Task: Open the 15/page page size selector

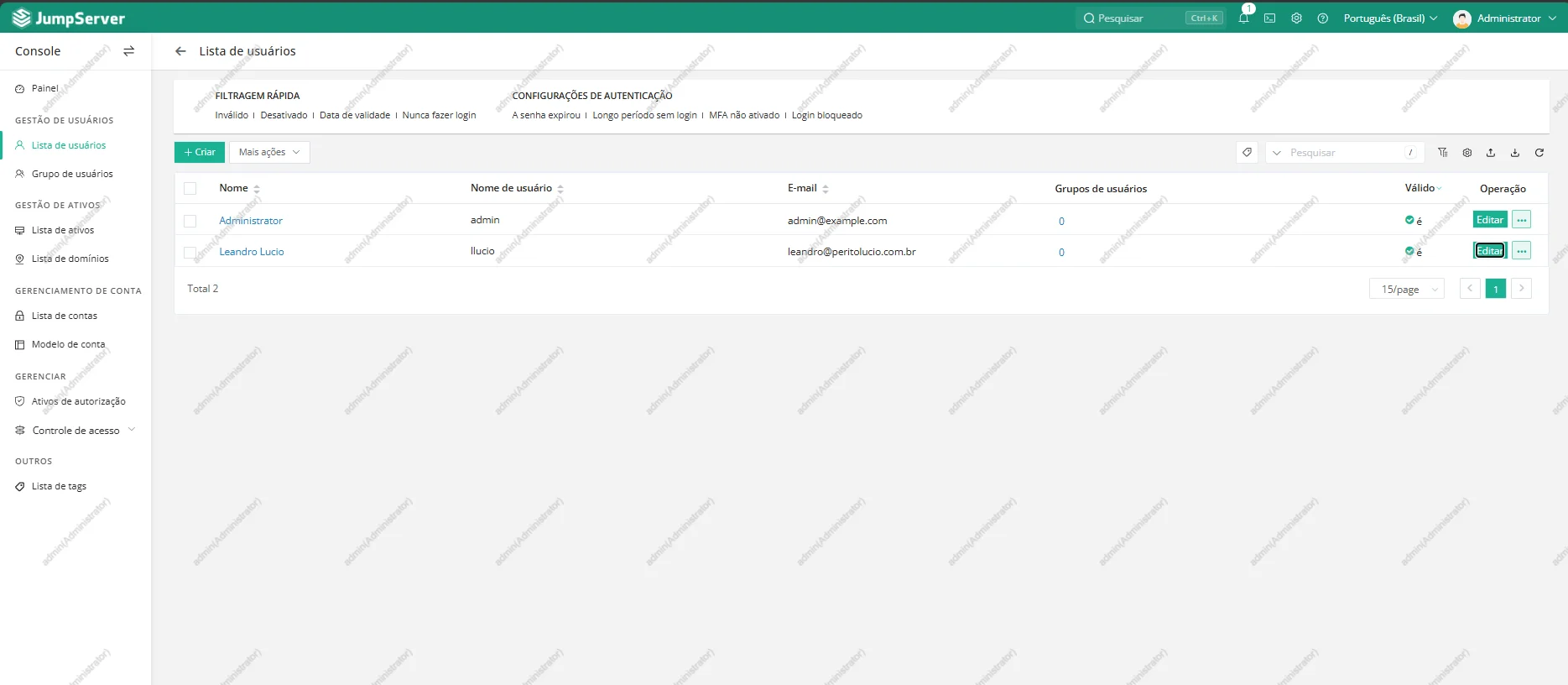Action: pyautogui.click(x=1407, y=289)
